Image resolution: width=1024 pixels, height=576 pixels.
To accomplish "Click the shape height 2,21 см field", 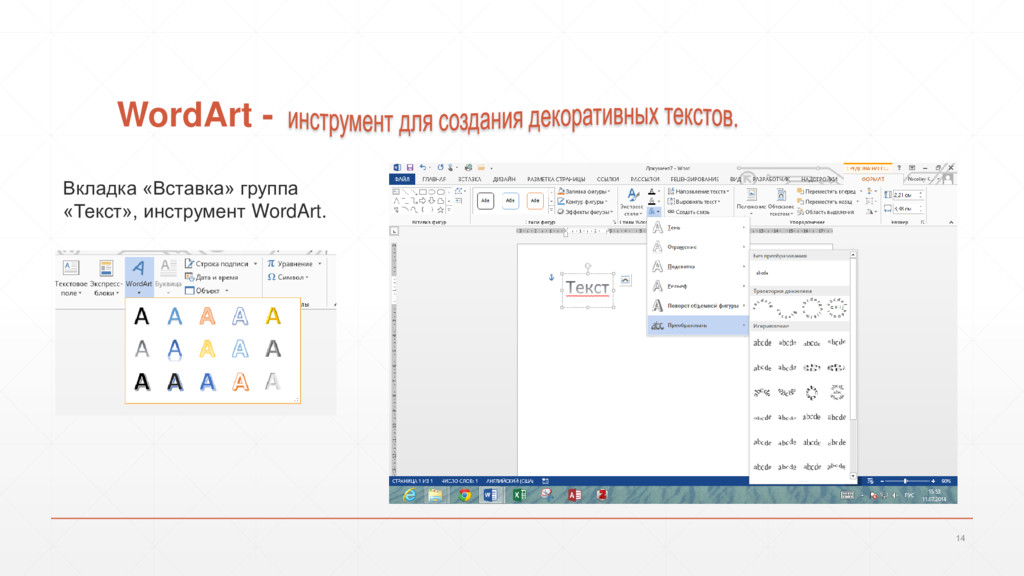I will point(906,195).
